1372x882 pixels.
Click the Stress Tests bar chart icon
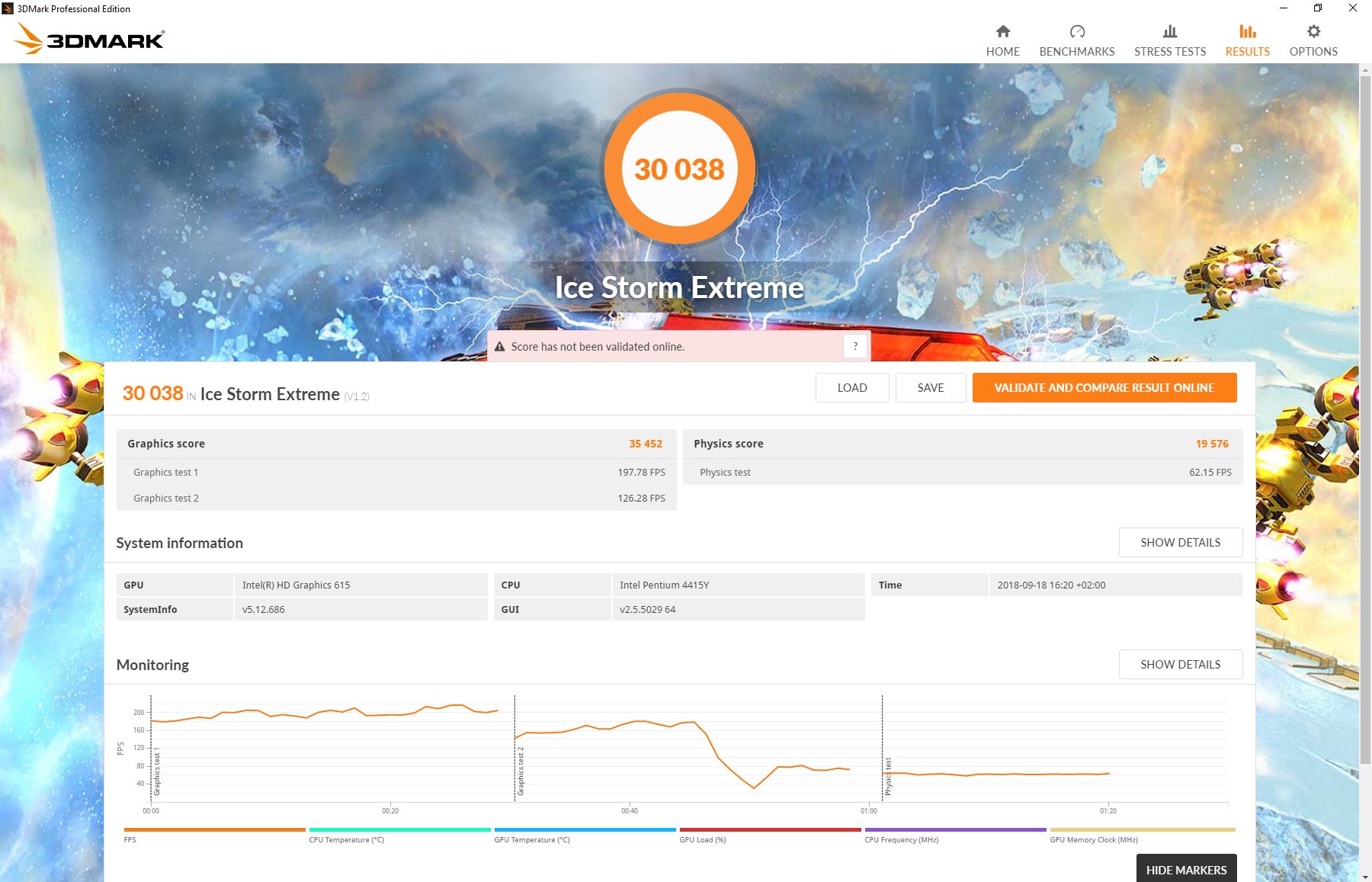tap(1170, 31)
